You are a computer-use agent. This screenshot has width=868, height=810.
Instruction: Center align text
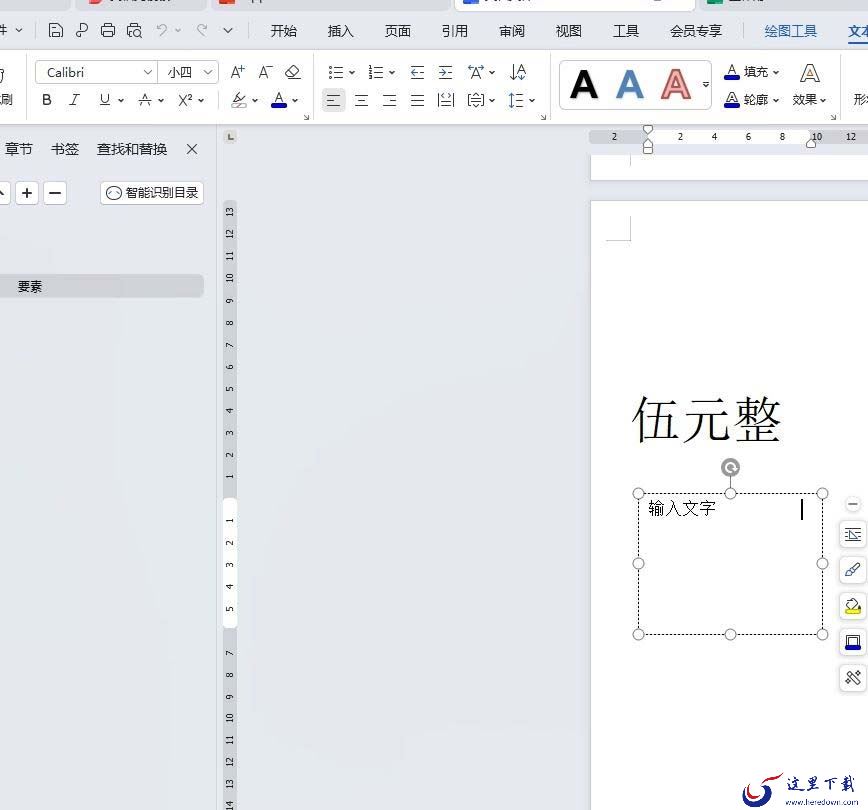click(x=361, y=100)
